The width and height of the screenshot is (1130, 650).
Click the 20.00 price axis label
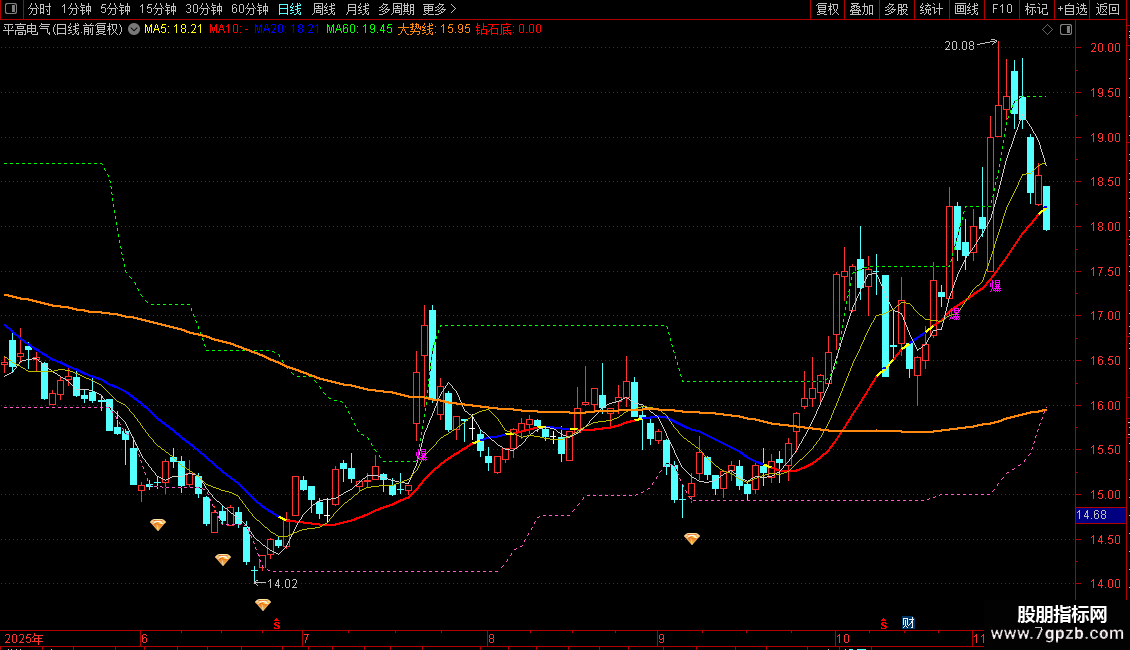tap(1105, 48)
